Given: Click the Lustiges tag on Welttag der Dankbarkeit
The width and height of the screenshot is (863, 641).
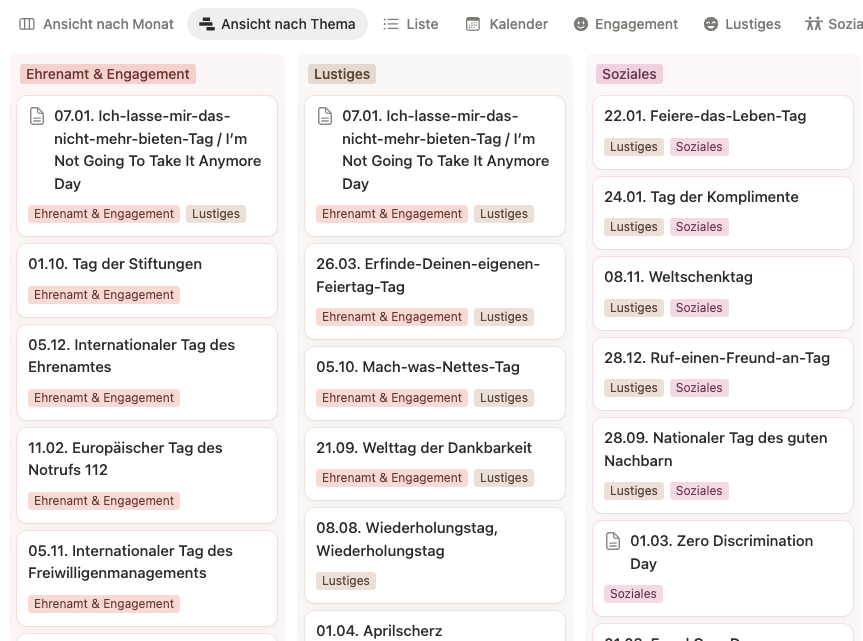Looking at the screenshot, I should [503, 478].
